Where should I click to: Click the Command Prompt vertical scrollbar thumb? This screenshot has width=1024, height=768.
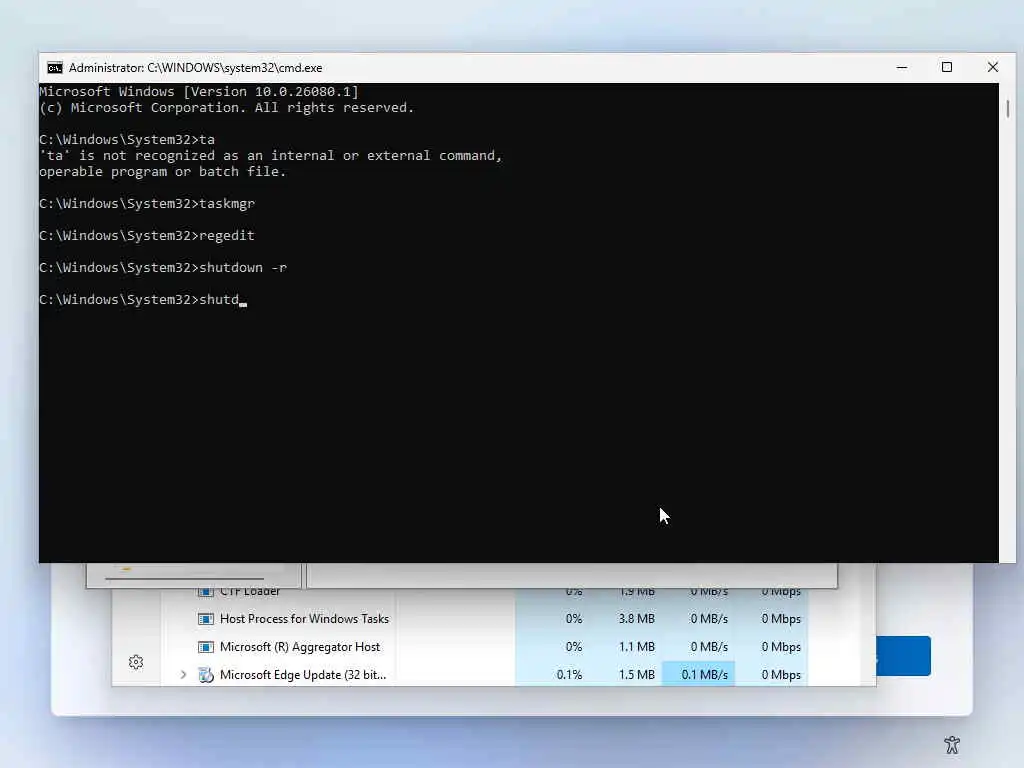coord(1008,108)
